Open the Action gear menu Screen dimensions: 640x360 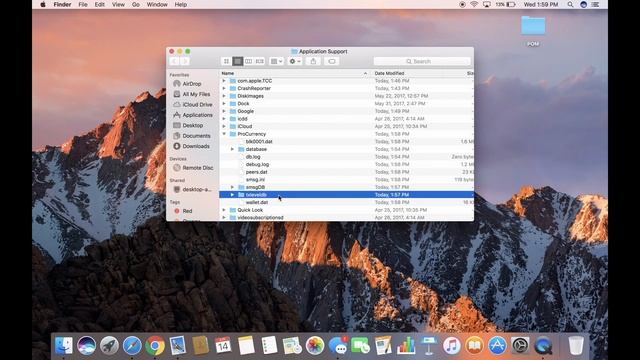[x=295, y=61]
